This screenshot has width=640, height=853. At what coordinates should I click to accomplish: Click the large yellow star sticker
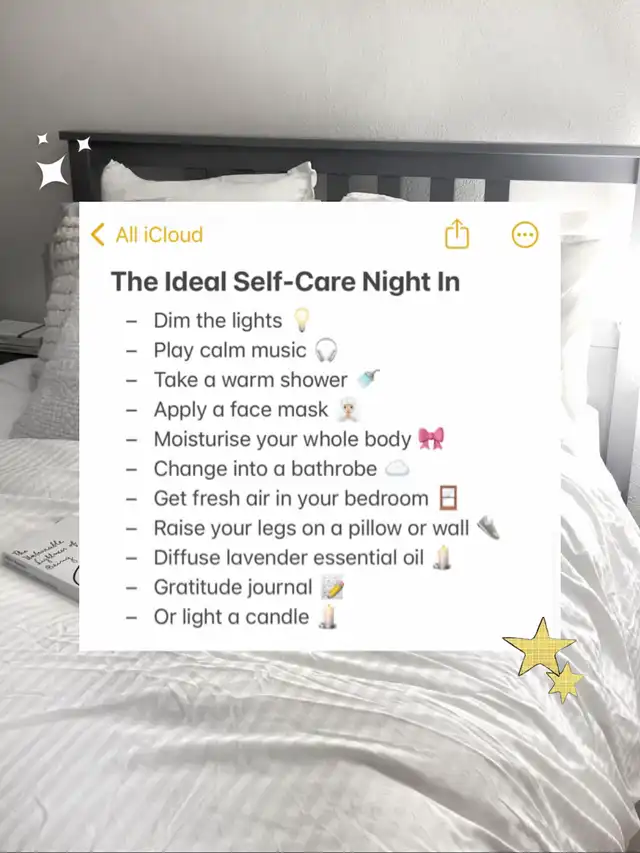coord(539,647)
